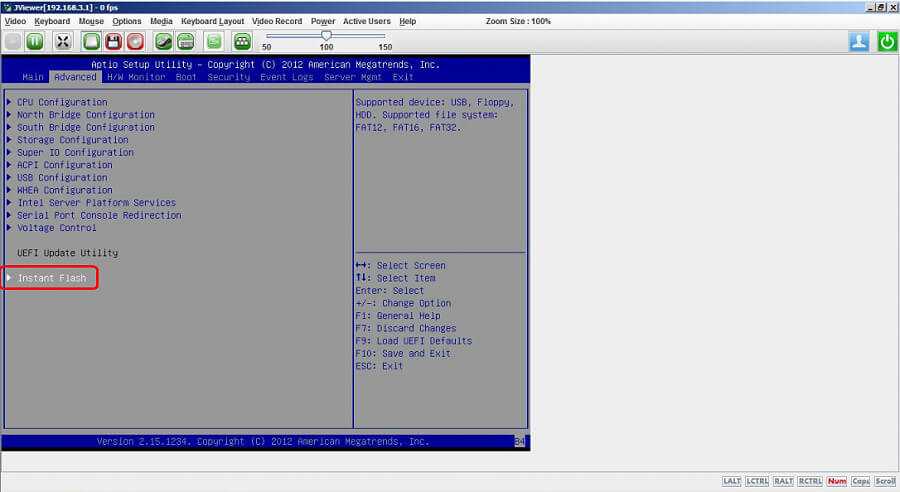Image resolution: width=900 pixels, height=492 pixels.
Task: Toggle the LALT key indicator
Action: pos(732,481)
